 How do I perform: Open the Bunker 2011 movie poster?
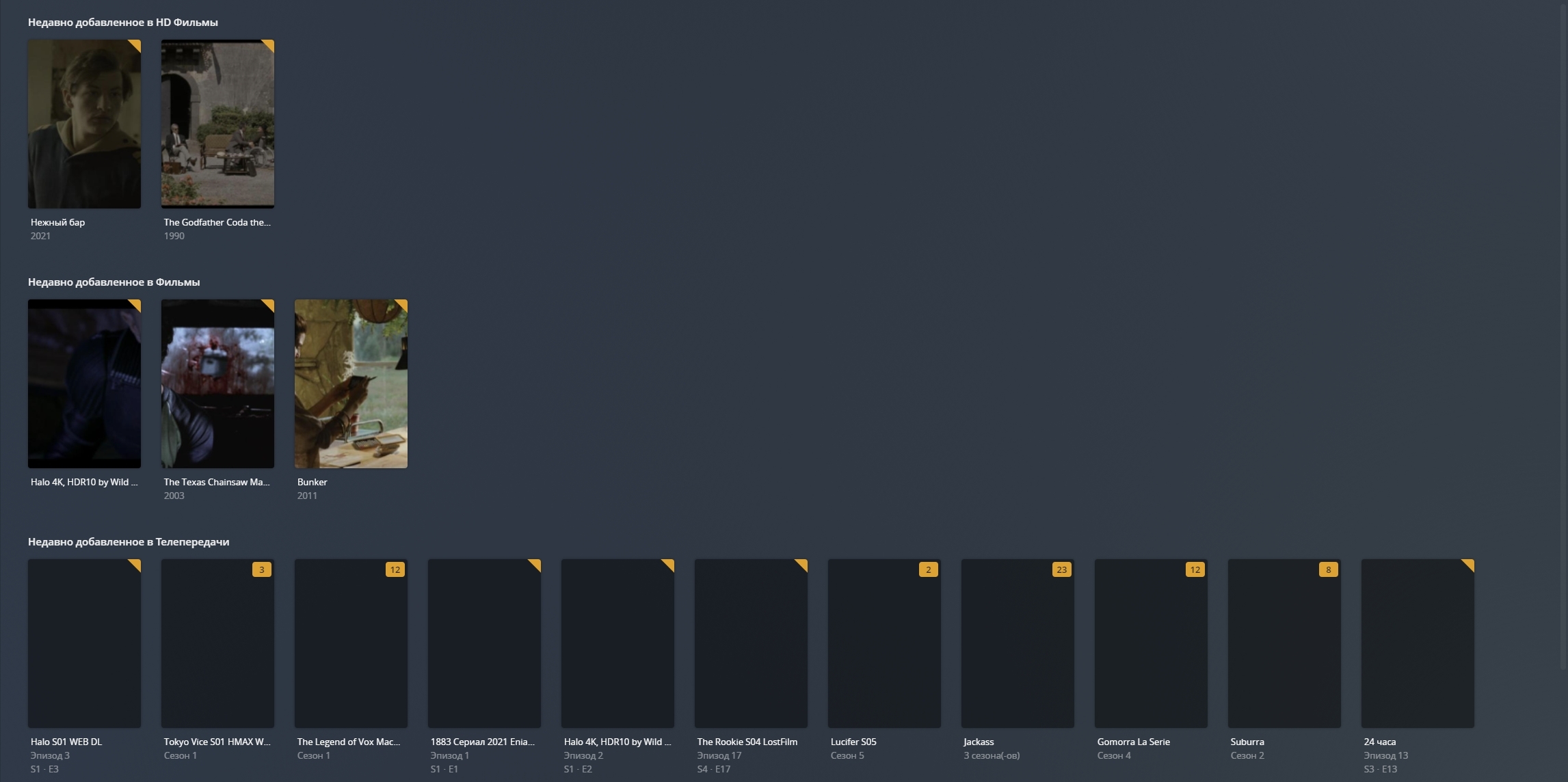(x=351, y=383)
